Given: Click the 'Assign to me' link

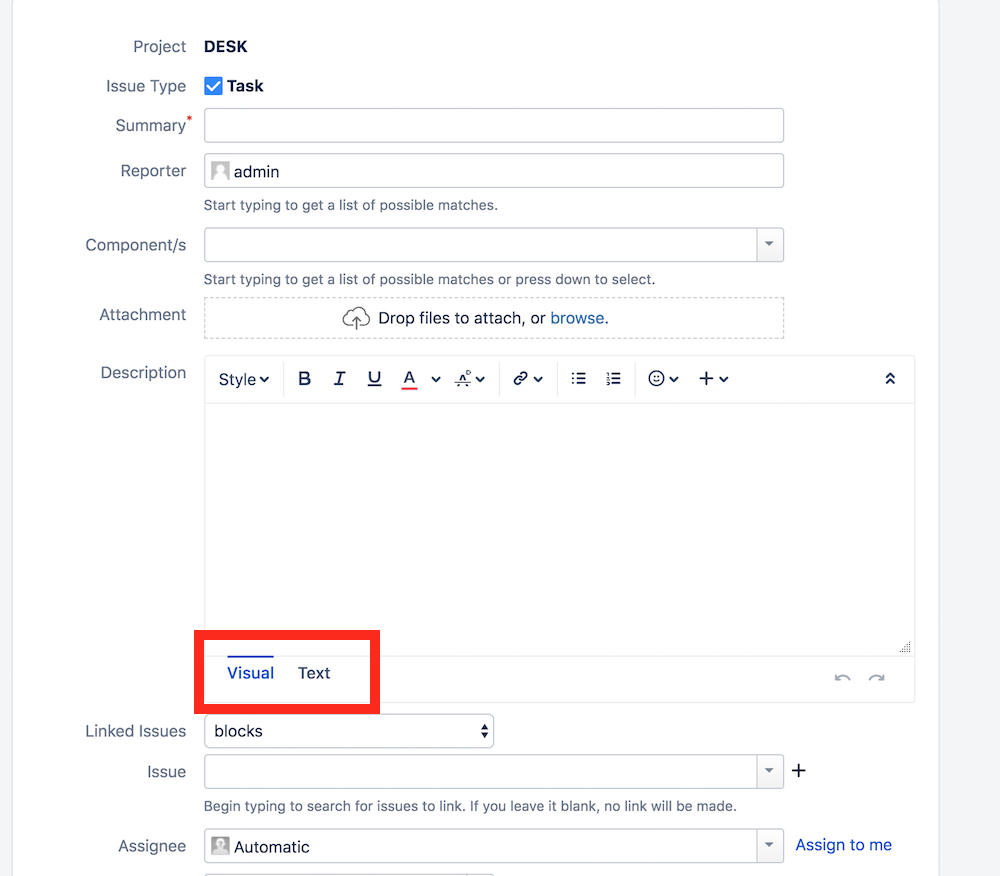Looking at the screenshot, I should pyautogui.click(x=843, y=845).
